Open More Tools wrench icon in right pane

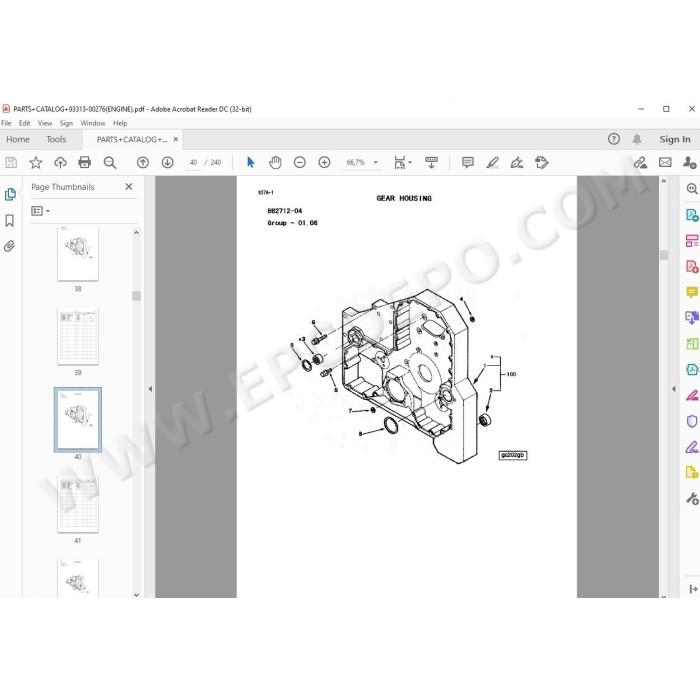tap(692, 498)
